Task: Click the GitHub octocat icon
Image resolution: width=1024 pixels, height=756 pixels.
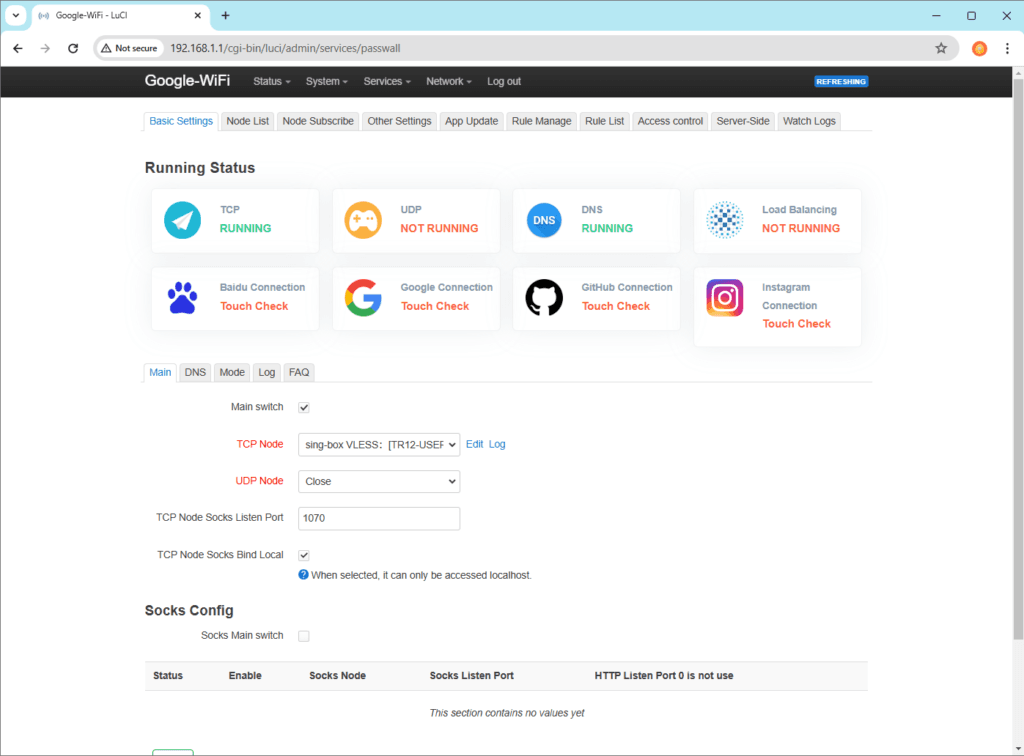Action: point(544,298)
